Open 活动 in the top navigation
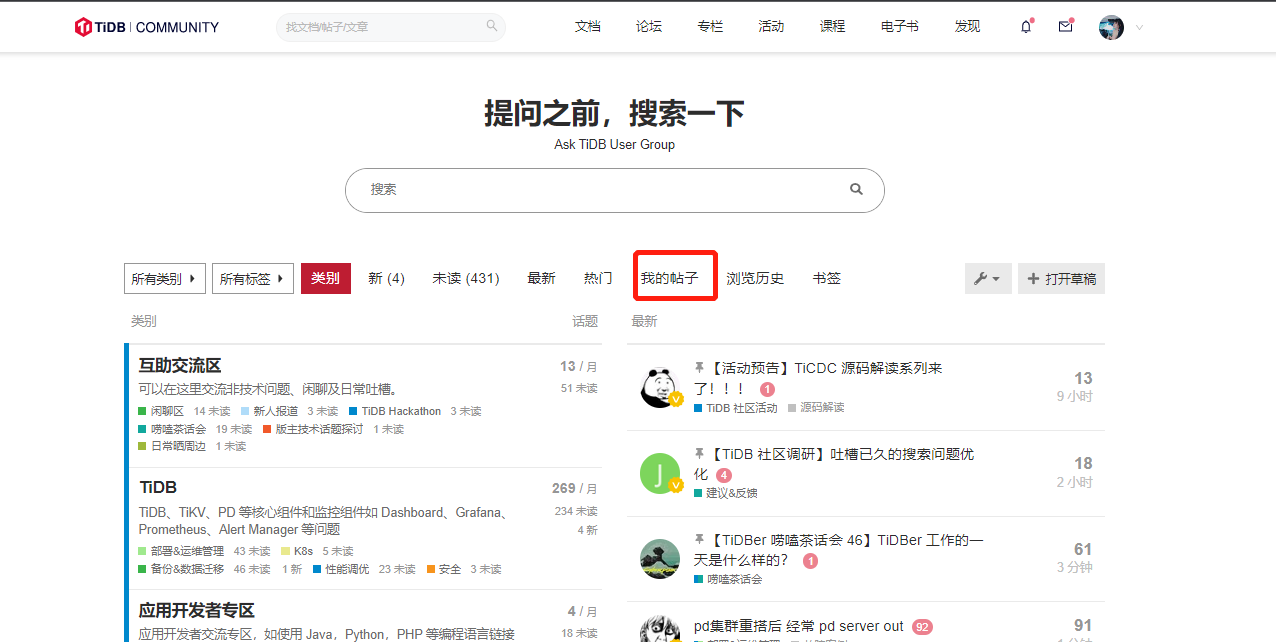The height and width of the screenshot is (642, 1276). [x=771, y=27]
